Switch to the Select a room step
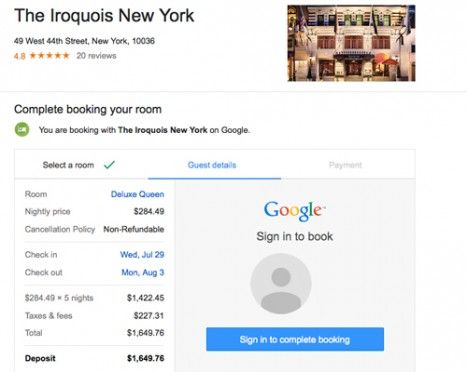This screenshot has width=467, height=372. [x=68, y=165]
